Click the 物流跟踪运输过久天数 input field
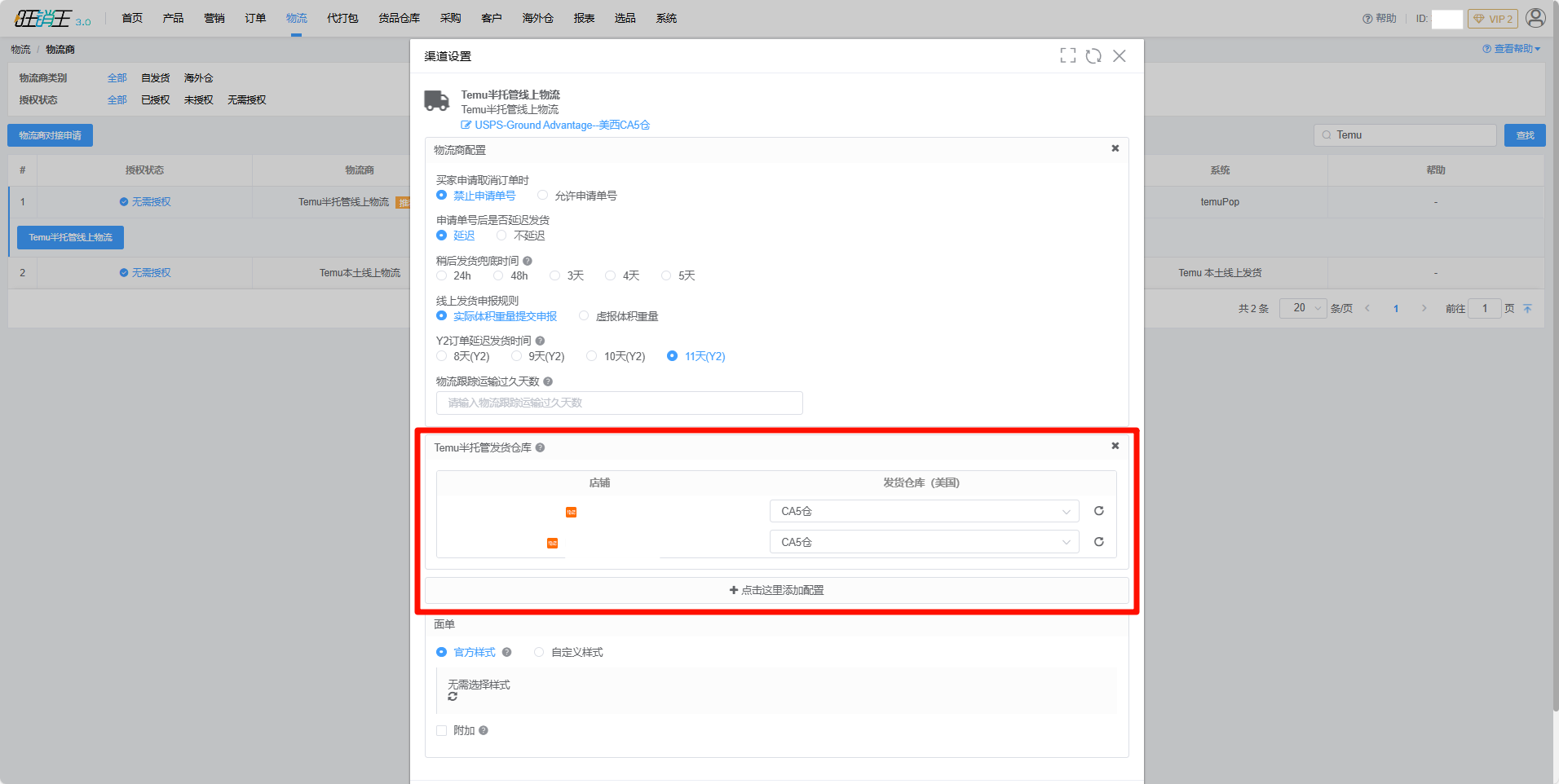 click(x=620, y=403)
